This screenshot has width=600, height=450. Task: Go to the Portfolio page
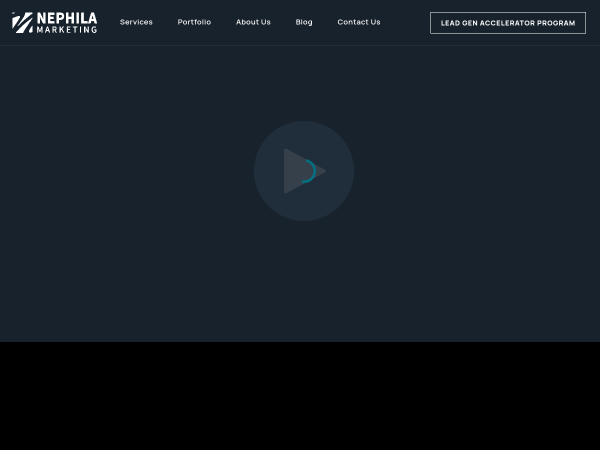(x=194, y=22)
